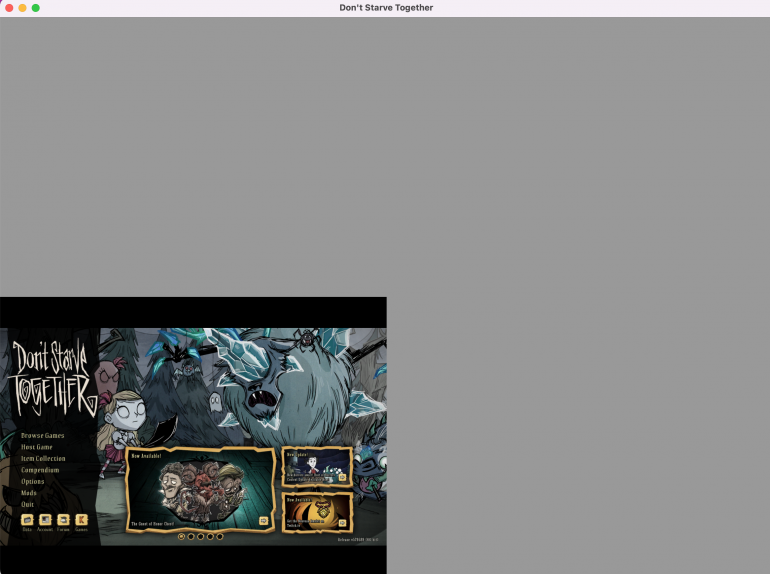Click arrow icon on the New Update card
770x574 pixels.
click(342, 477)
